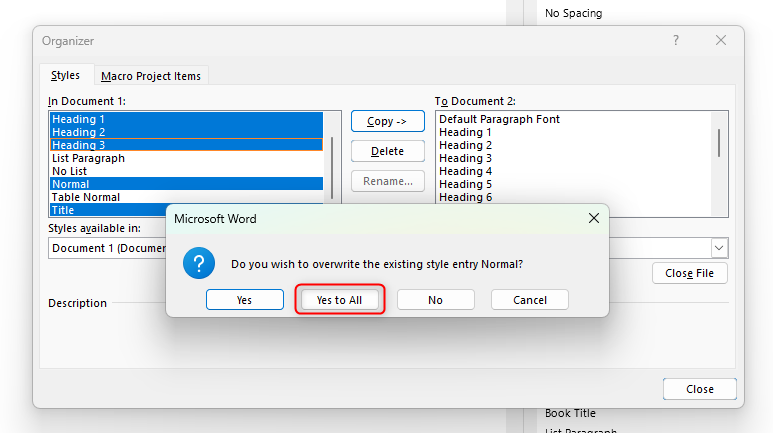773x433 pixels.
Task: Select Heading 1 in Document 1 list
Action: (x=79, y=119)
